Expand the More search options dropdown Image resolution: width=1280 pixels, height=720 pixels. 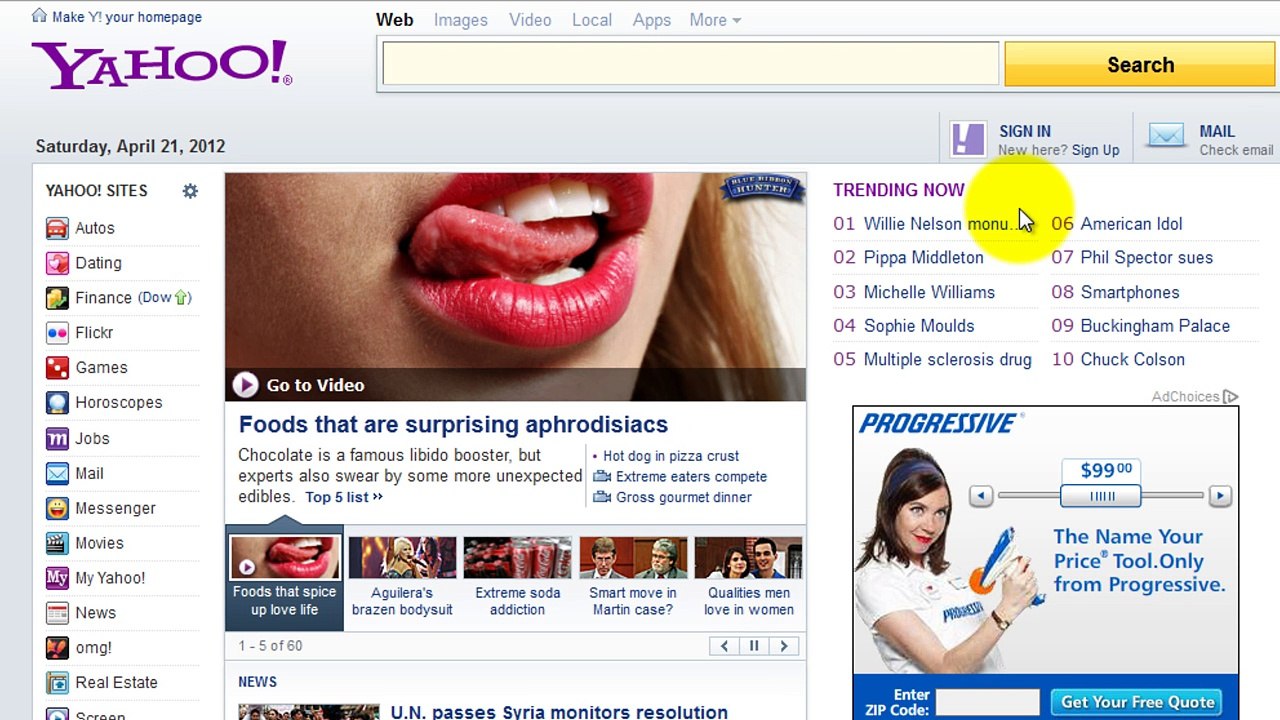pyautogui.click(x=715, y=20)
